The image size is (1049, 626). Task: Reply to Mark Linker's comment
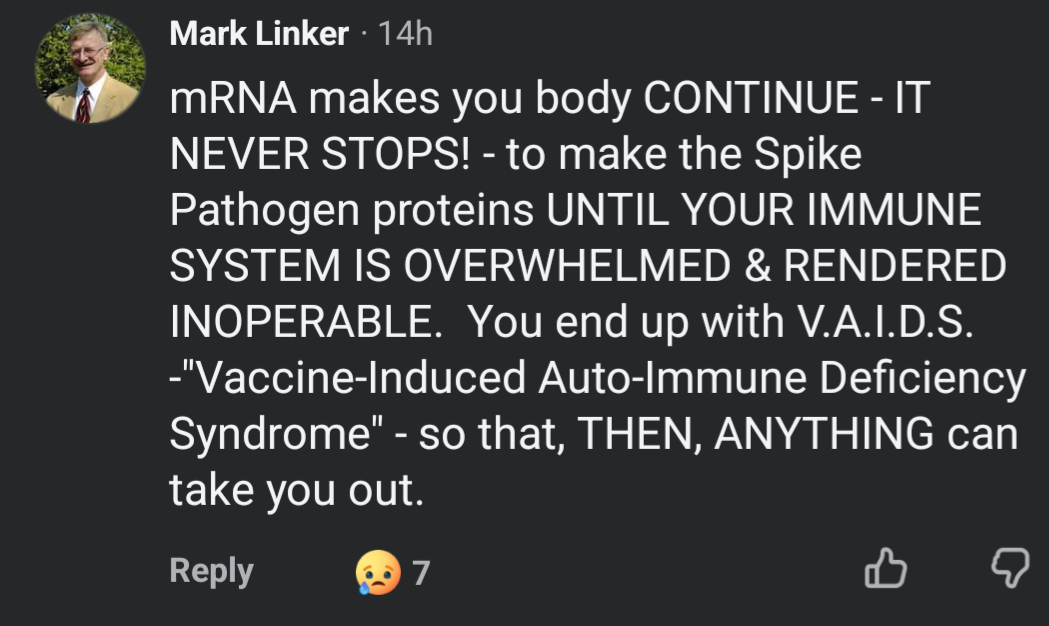tap(211, 572)
